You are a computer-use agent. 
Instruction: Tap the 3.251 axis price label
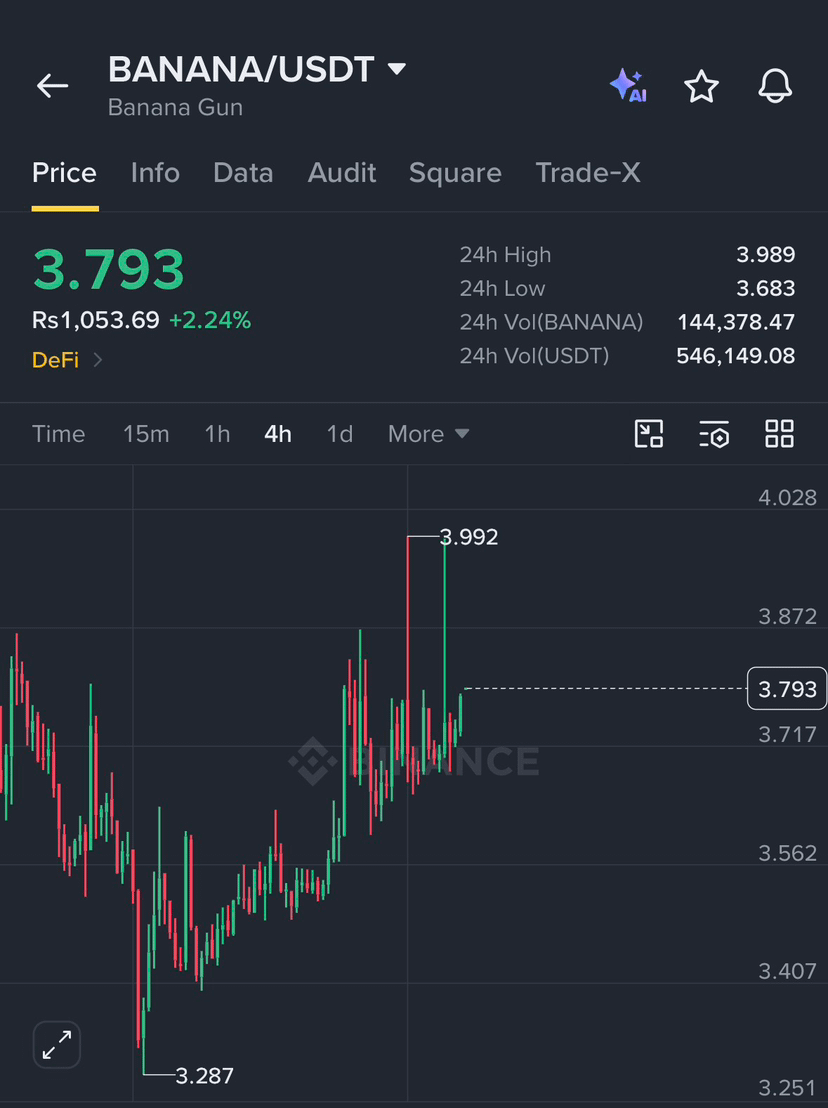[x=787, y=1088]
